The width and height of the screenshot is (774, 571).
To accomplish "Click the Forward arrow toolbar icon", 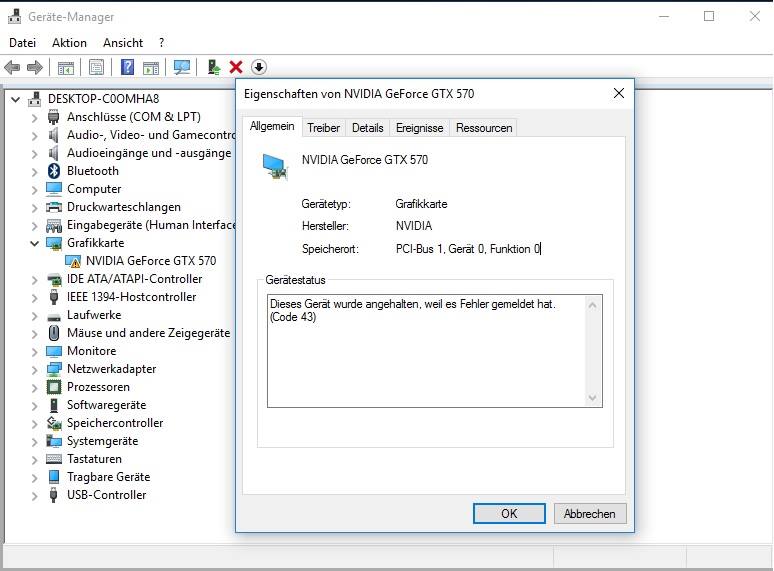I will point(35,67).
